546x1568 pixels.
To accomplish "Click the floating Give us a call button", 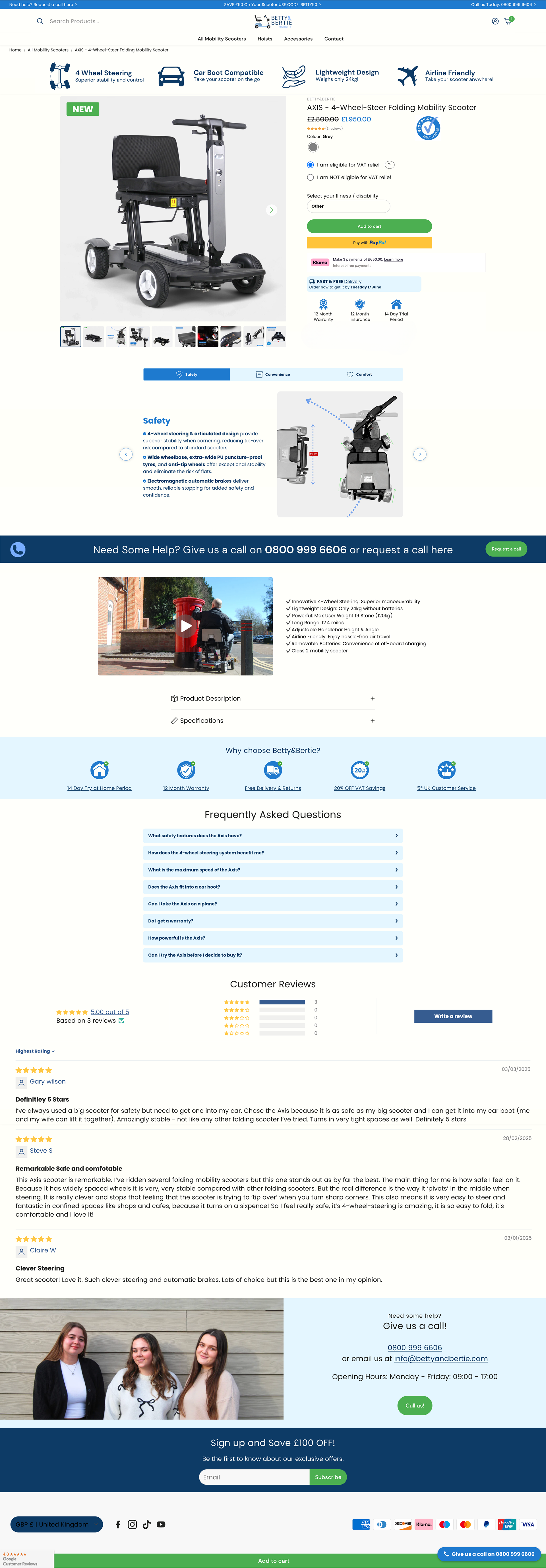I will [x=489, y=1554].
